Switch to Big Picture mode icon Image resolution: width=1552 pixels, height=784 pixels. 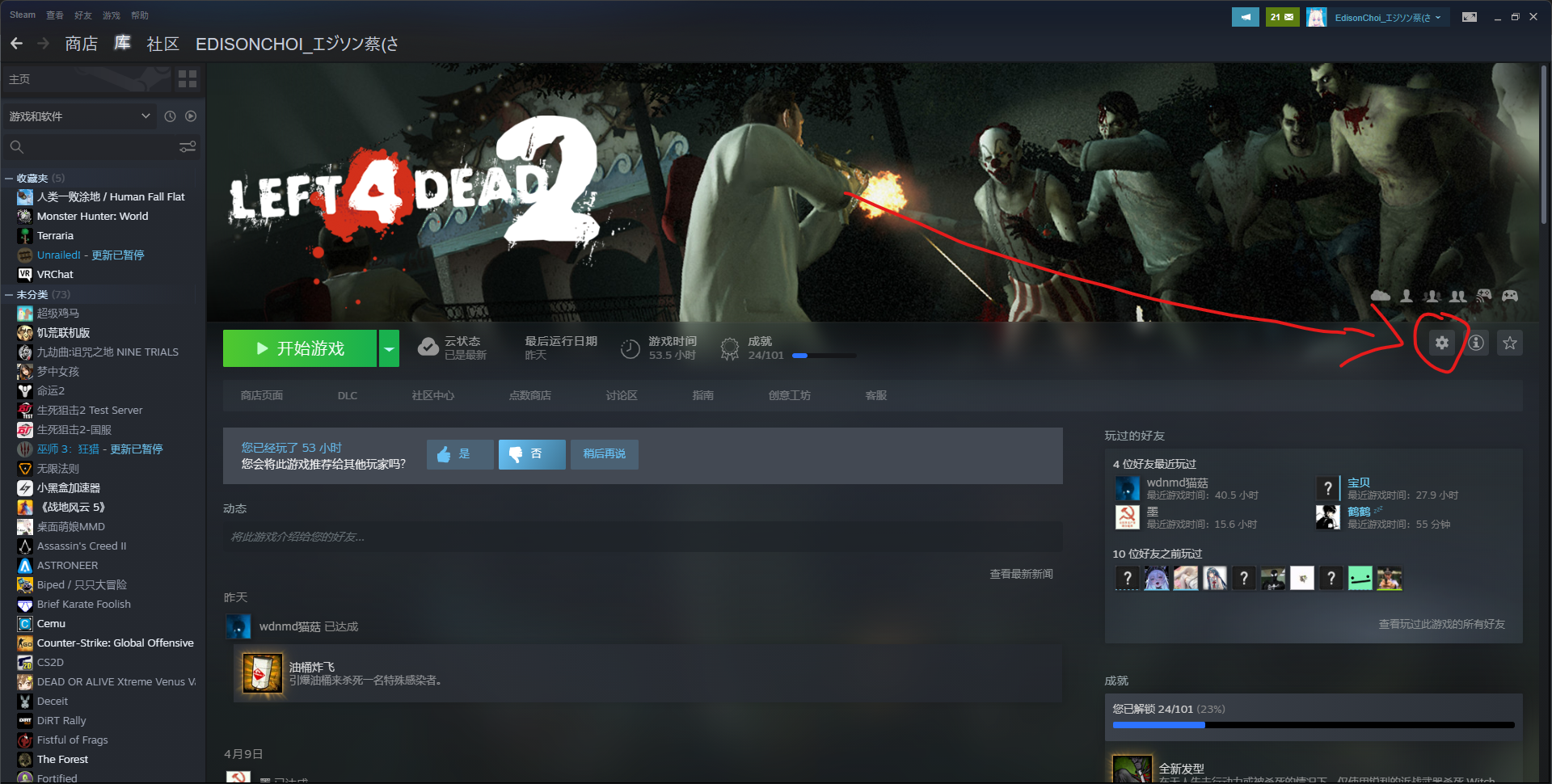[1470, 17]
